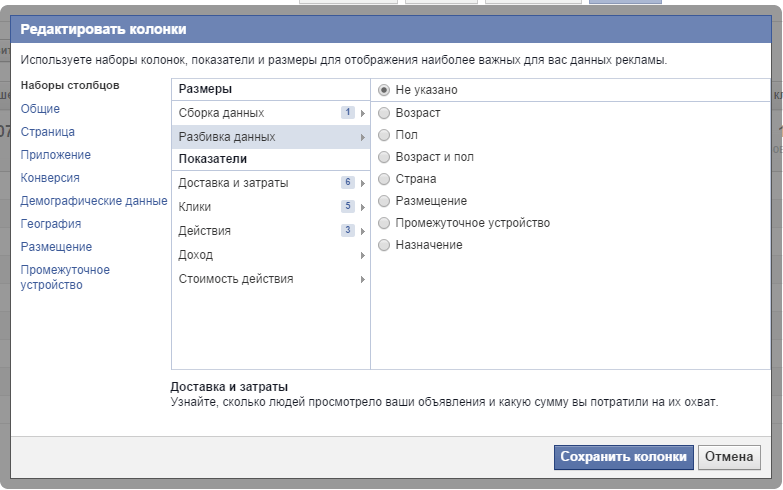This screenshot has height=490, width=783.
Task: Choose the 'Назначение' radio button
Action: [384, 245]
